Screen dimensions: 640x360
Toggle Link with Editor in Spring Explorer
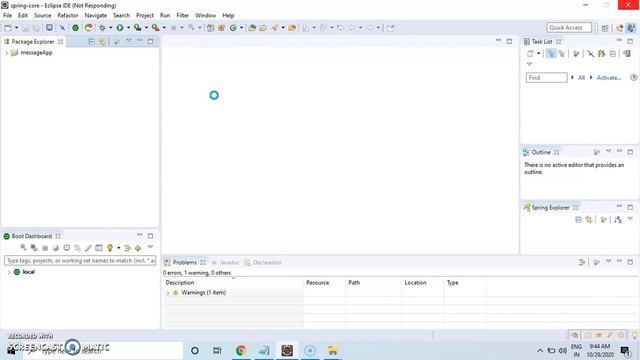tap(589, 220)
